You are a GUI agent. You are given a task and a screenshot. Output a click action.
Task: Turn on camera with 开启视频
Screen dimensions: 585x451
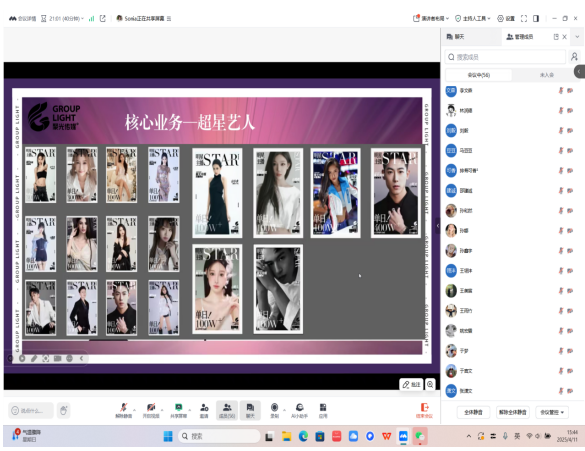pos(151,410)
